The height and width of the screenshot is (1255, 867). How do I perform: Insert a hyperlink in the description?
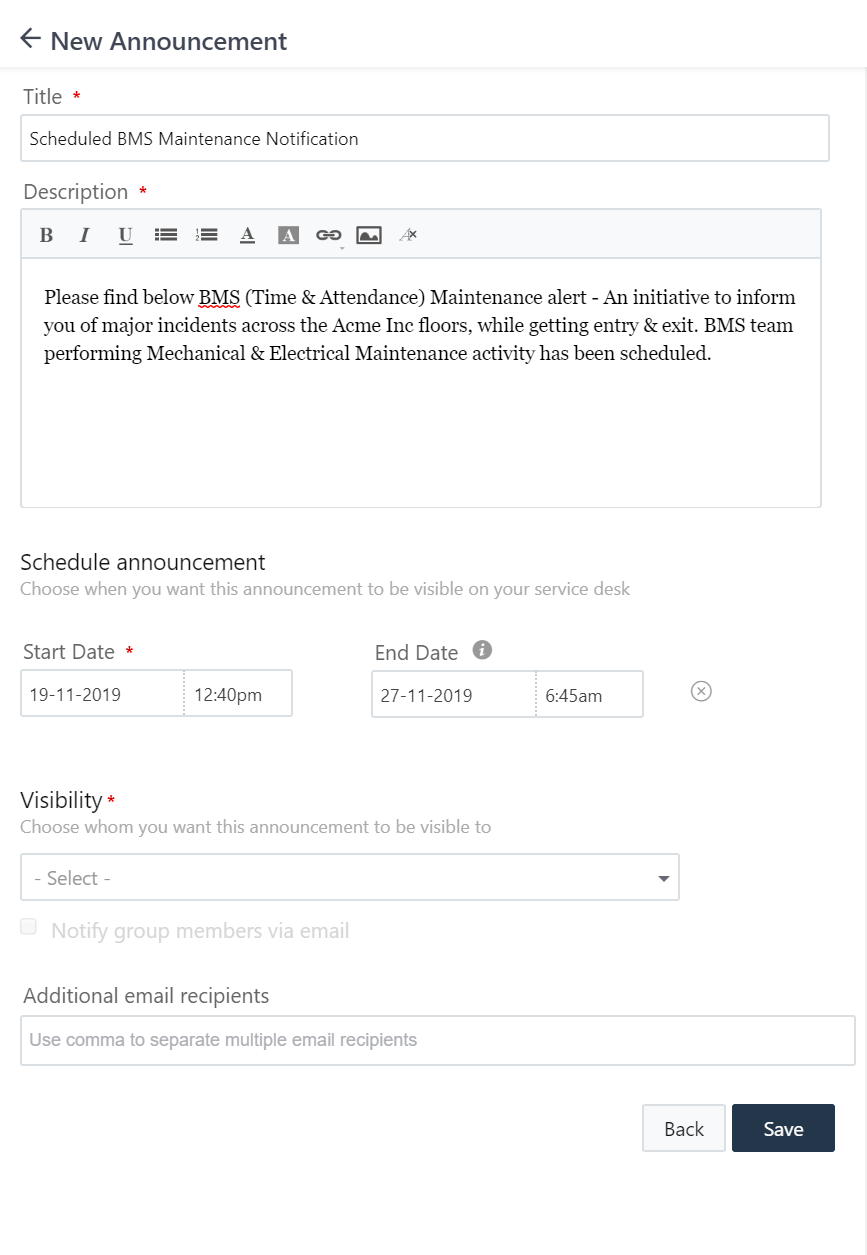pos(328,235)
